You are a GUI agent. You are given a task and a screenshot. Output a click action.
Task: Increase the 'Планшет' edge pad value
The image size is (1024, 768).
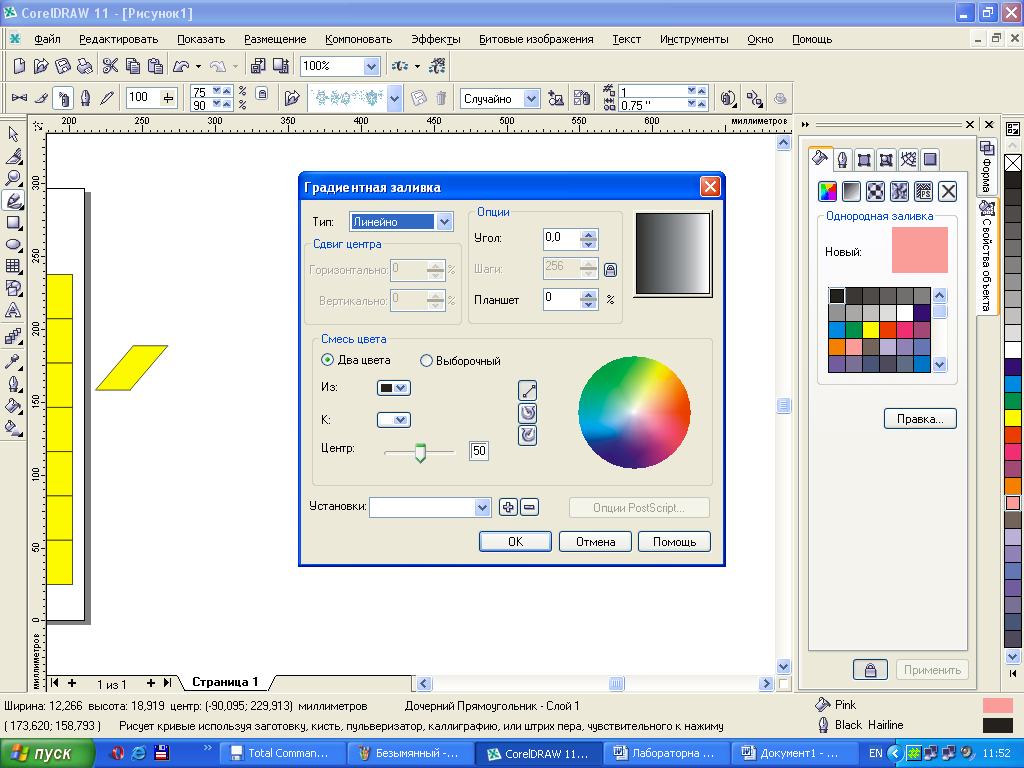point(589,295)
